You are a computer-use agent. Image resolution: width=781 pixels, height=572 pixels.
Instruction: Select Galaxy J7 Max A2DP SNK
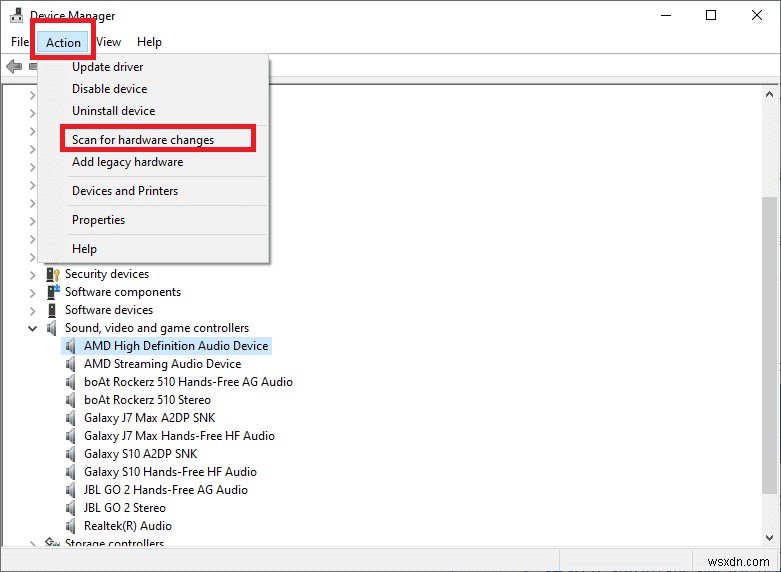pos(149,418)
